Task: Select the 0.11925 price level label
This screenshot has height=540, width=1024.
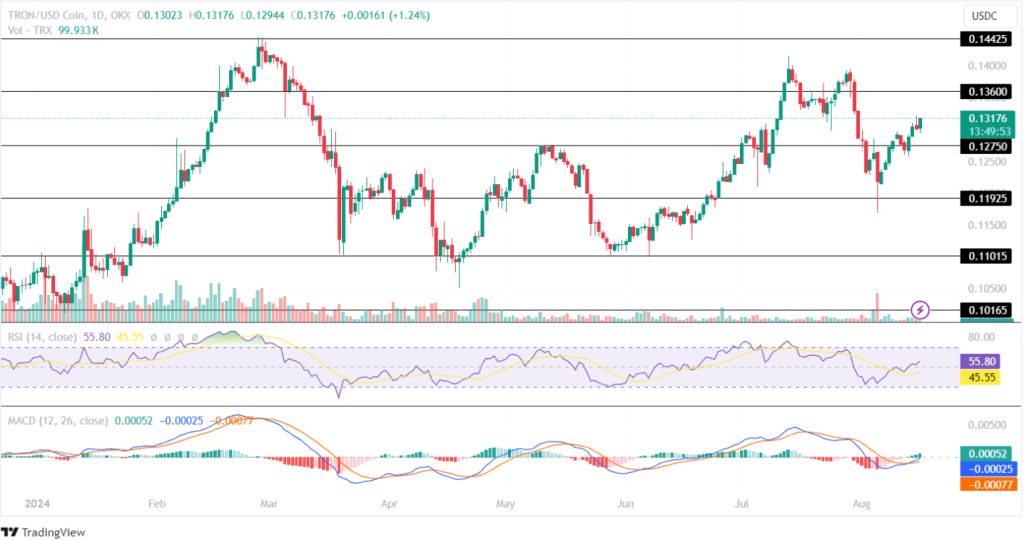Action: (985, 198)
